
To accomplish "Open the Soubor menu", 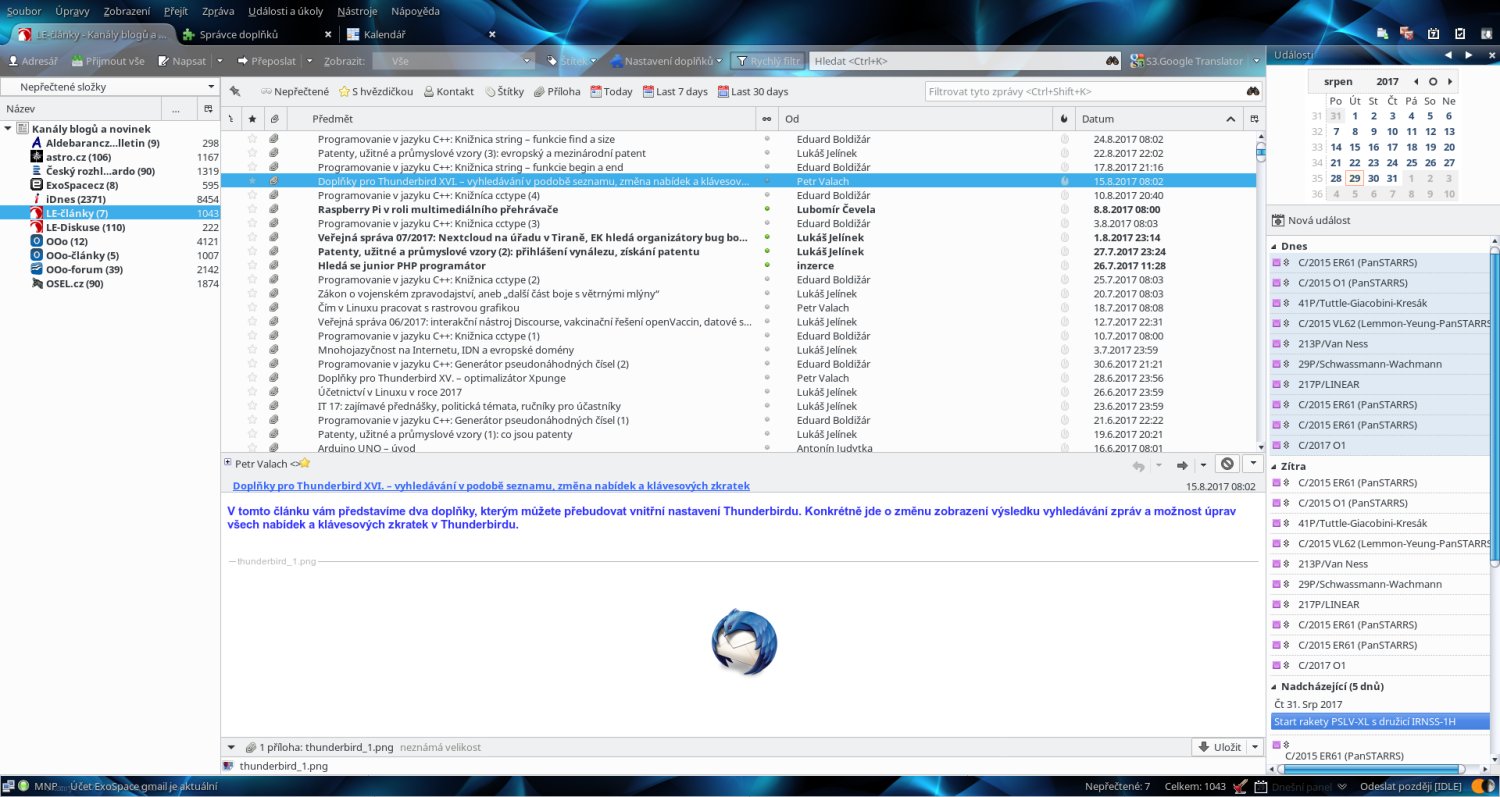I will click(x=24, y=11).
